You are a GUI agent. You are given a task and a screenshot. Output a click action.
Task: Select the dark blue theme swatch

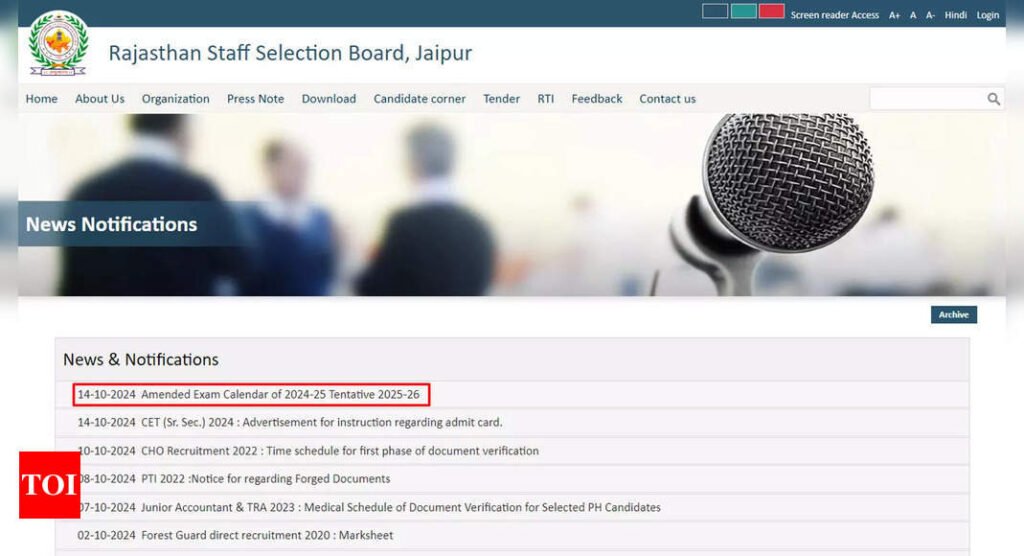tap(714, 12)
